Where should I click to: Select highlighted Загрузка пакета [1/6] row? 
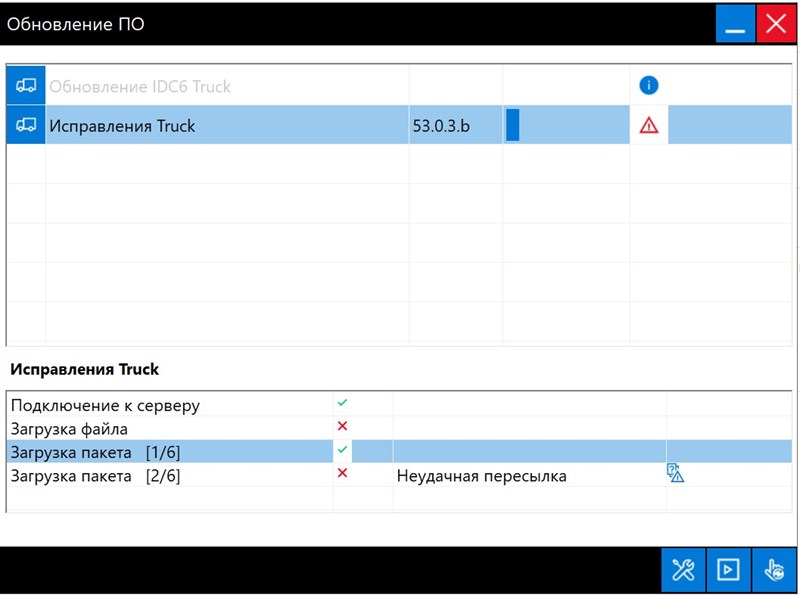(x=95, y=453)
